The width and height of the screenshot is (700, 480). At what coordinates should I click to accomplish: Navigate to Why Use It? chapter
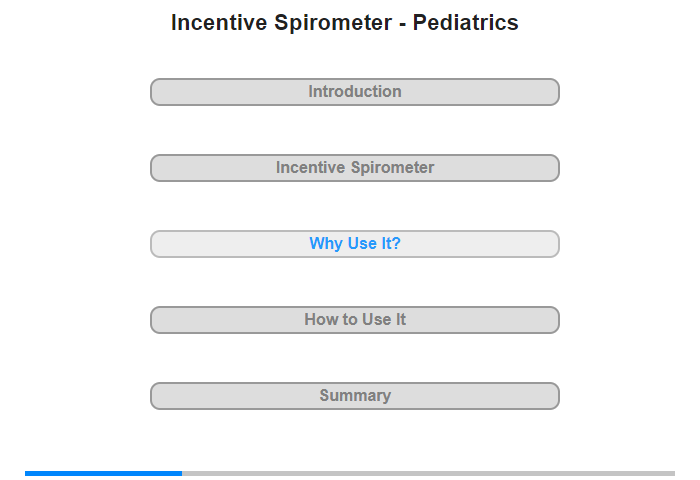354,244
